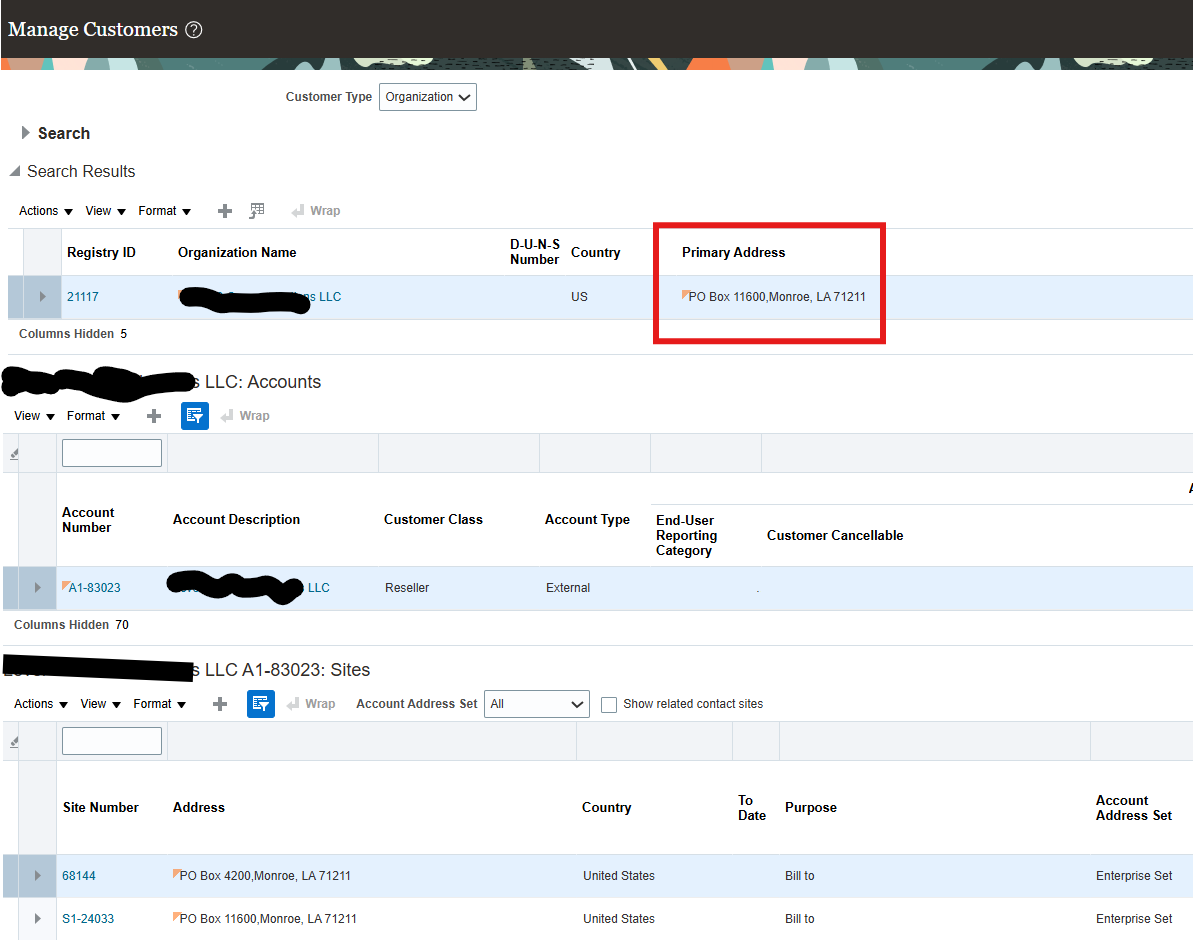This screenshot has height=940, width=1193.
Task: Open View menu in Accounts toolbar
Action: pos(34,416)
